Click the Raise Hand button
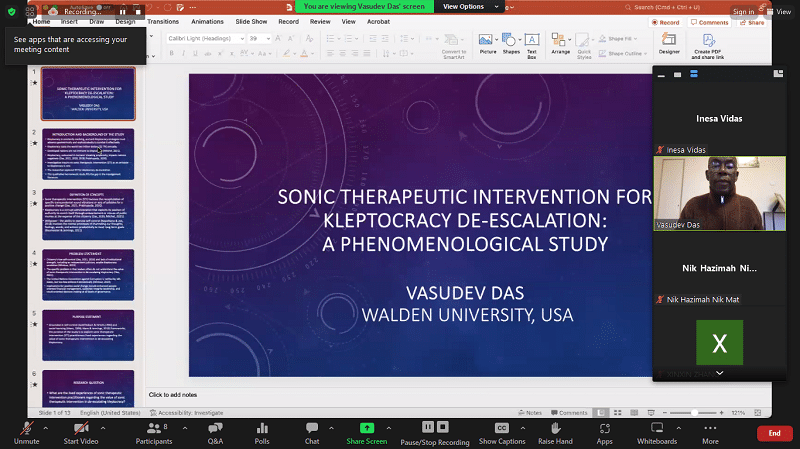 click(555, 427)
